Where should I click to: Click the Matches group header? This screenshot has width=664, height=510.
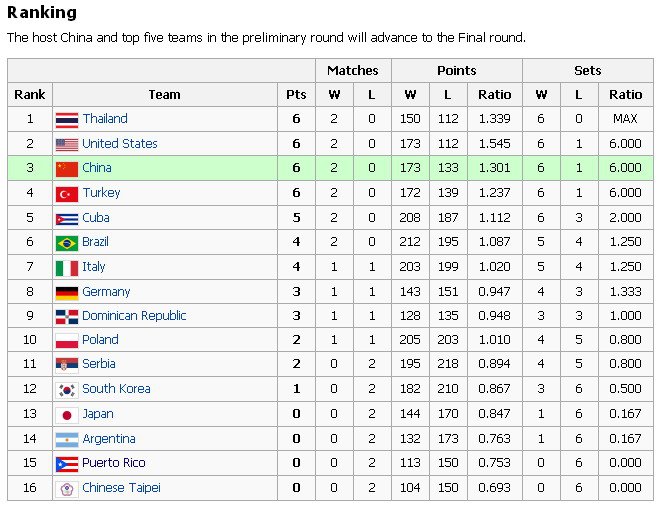coord(353,70)
